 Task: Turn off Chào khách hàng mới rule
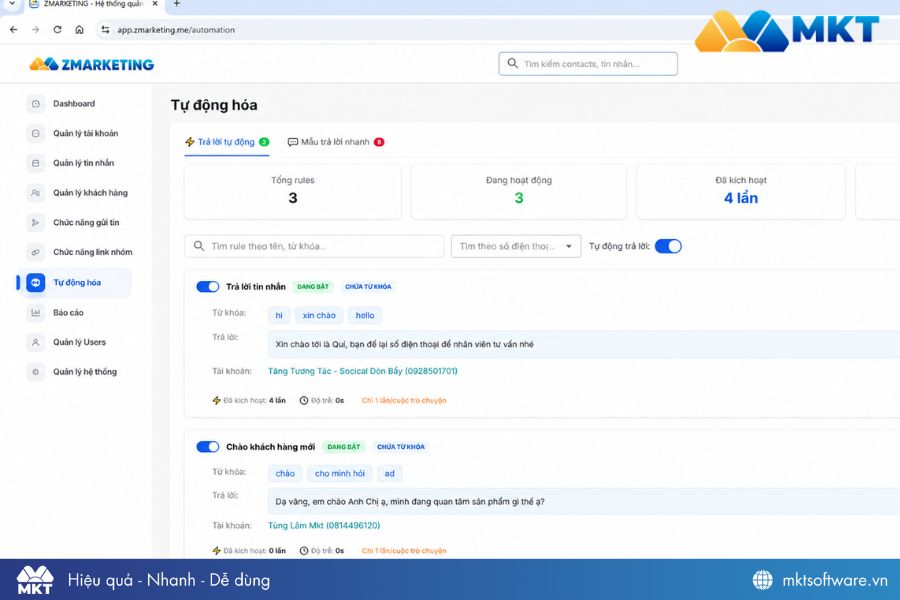207,447
